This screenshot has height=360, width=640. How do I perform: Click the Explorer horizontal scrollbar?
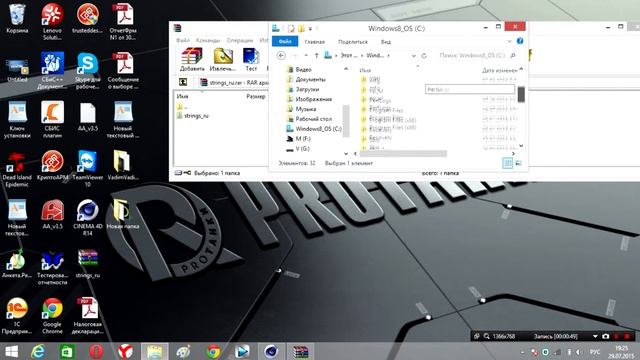coord(403,153)
